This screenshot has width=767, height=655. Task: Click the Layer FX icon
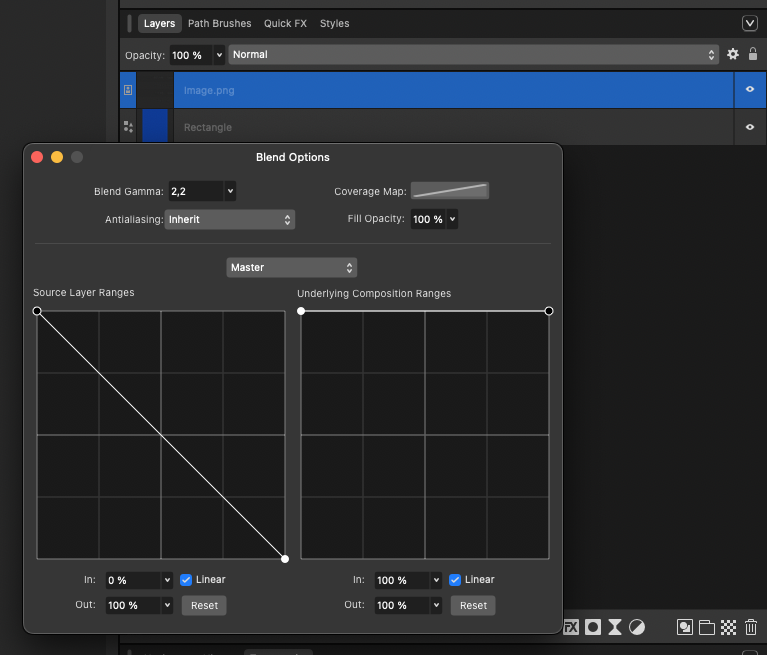pyautogui.click(x=572, y=627)
